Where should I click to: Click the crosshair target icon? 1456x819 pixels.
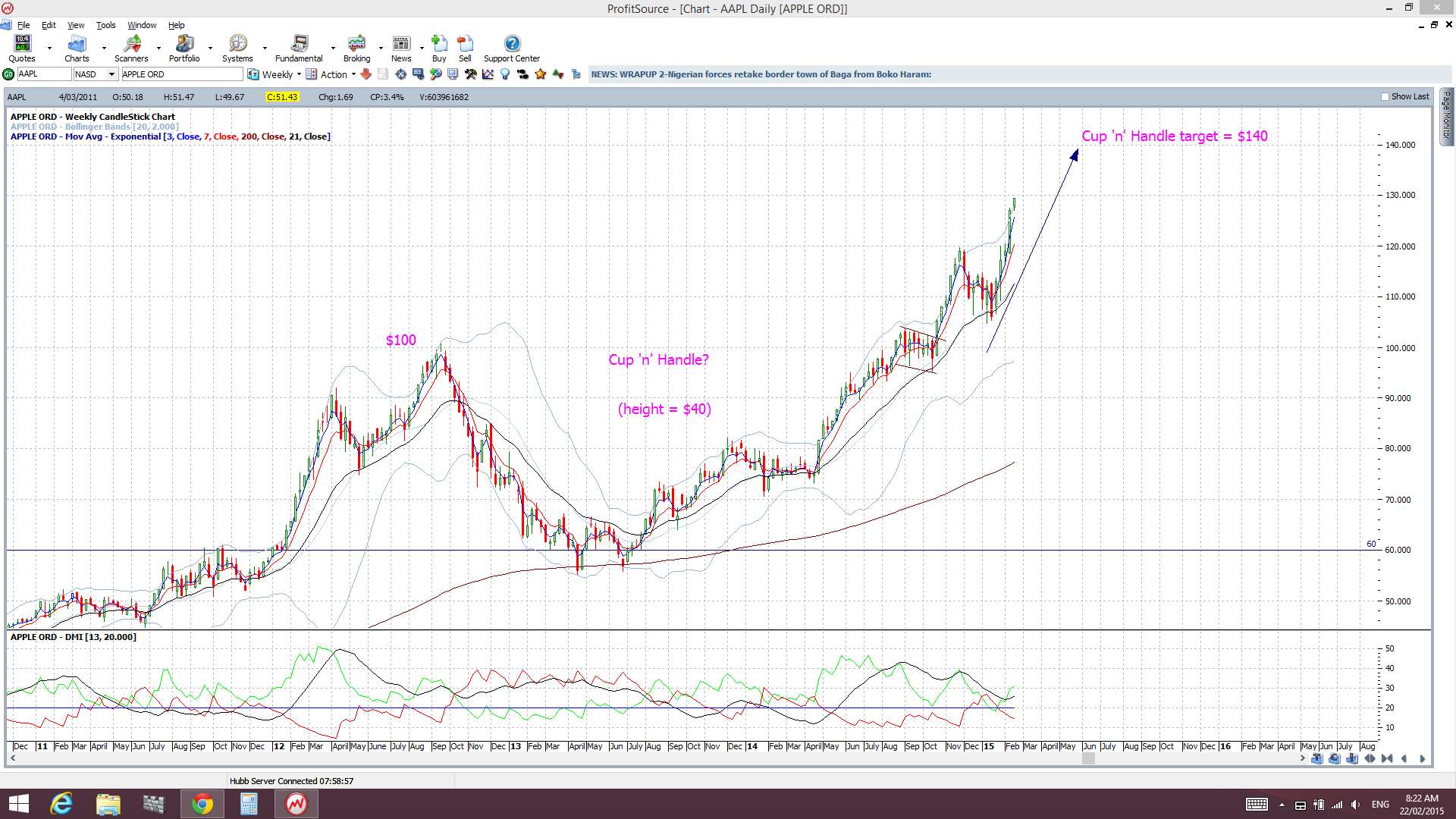400,74
